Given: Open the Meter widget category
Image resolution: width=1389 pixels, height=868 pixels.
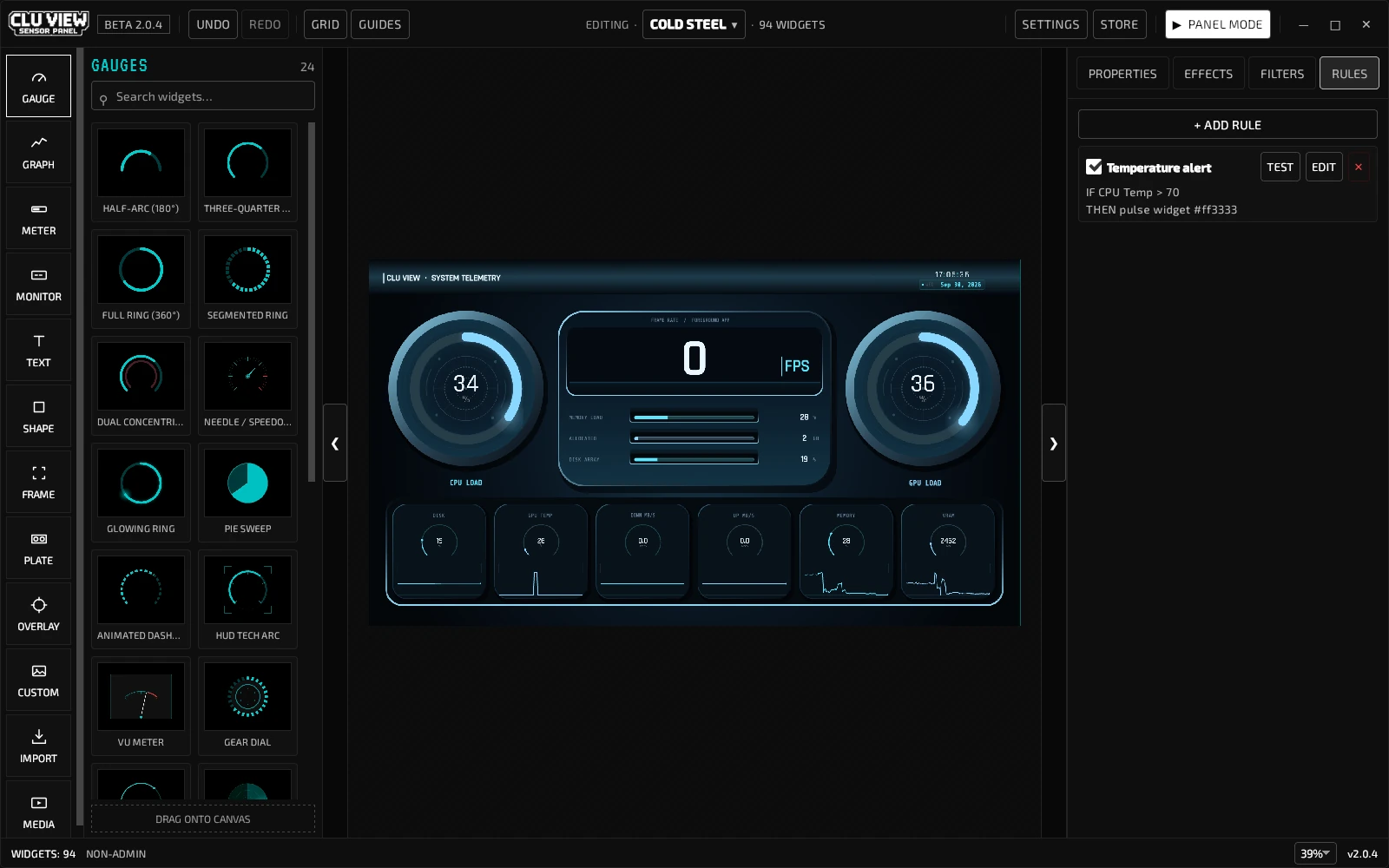Looking at the screenshot, I should click(x=38, y=218).
